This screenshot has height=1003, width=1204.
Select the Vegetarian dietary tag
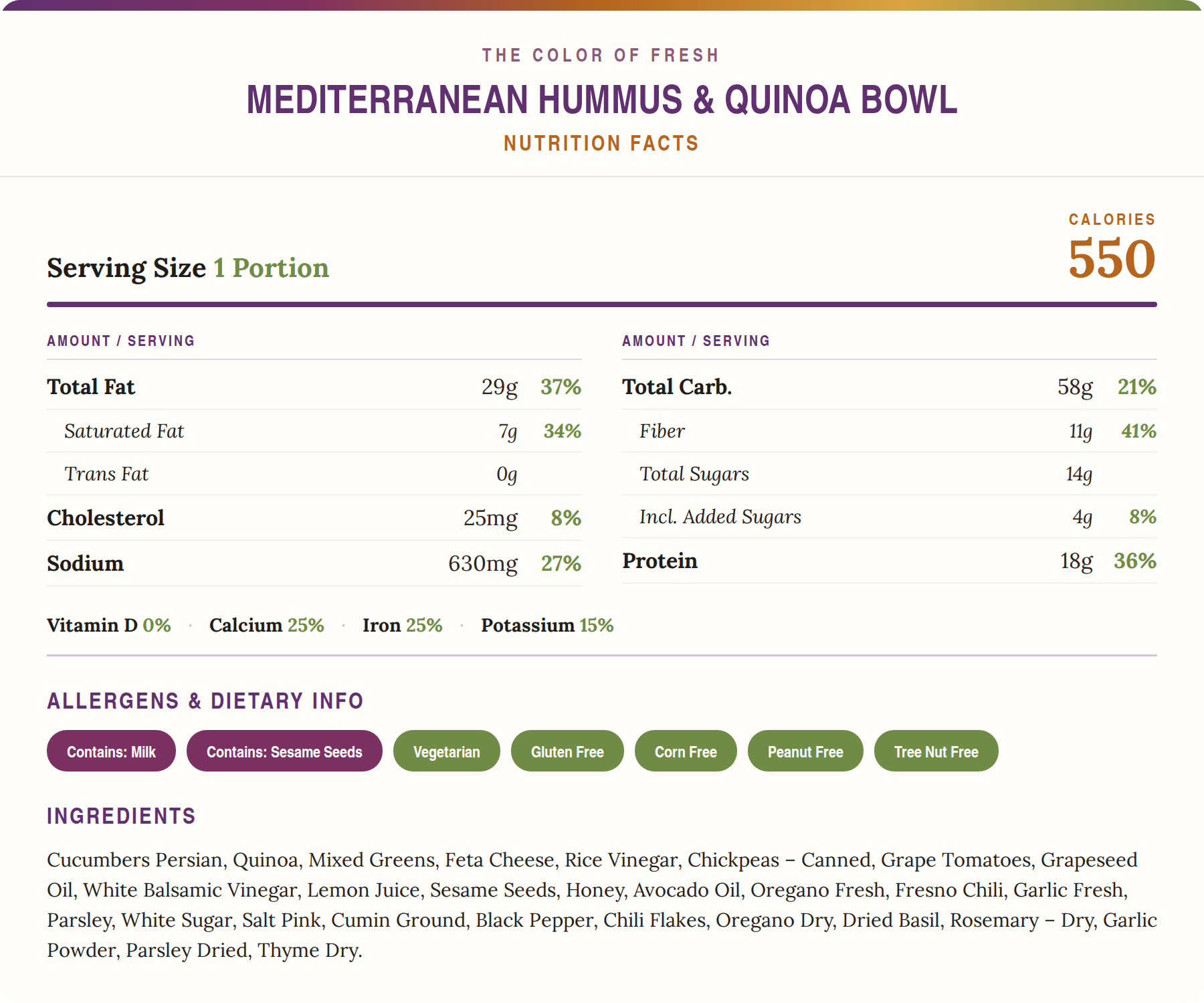(446, 751)
